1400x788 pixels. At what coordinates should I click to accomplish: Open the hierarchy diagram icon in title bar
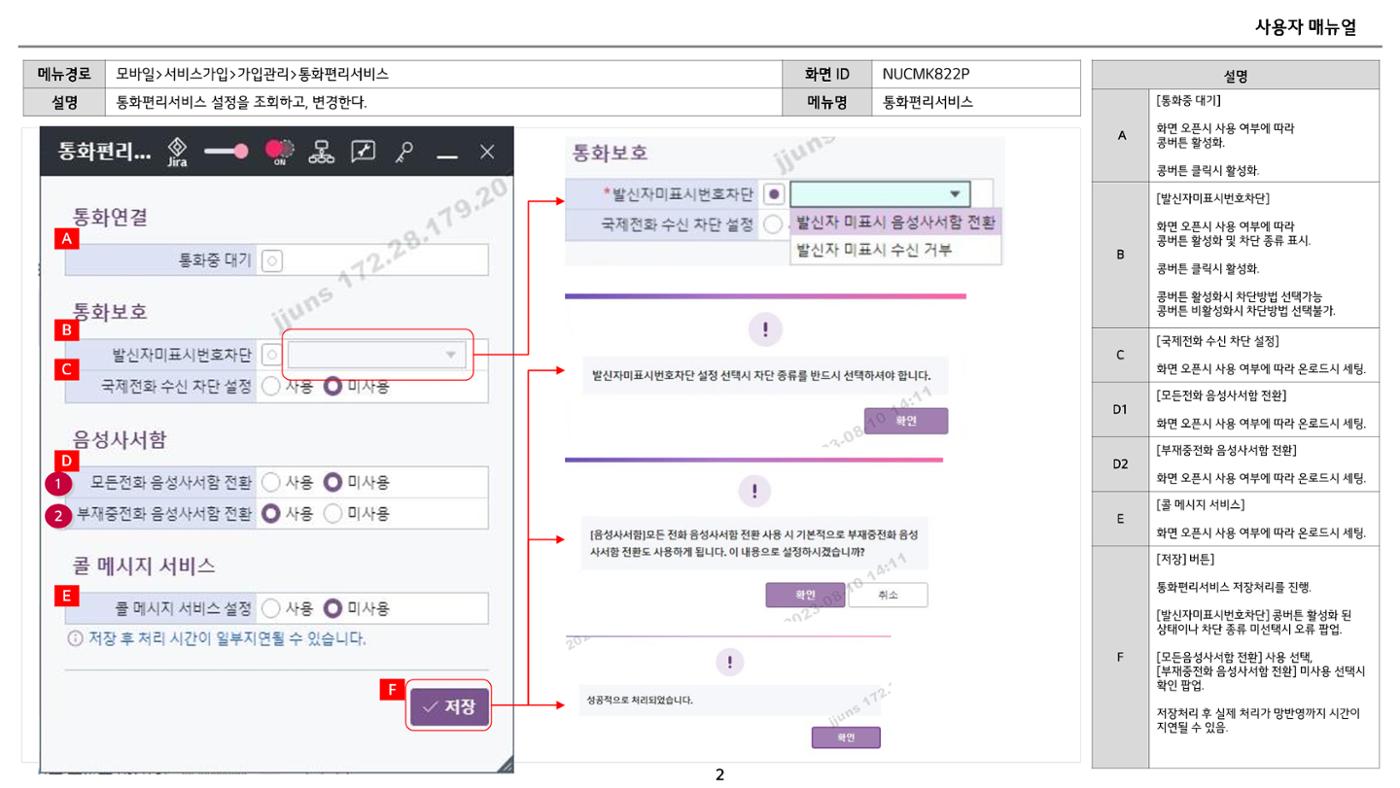click(321, 151)
